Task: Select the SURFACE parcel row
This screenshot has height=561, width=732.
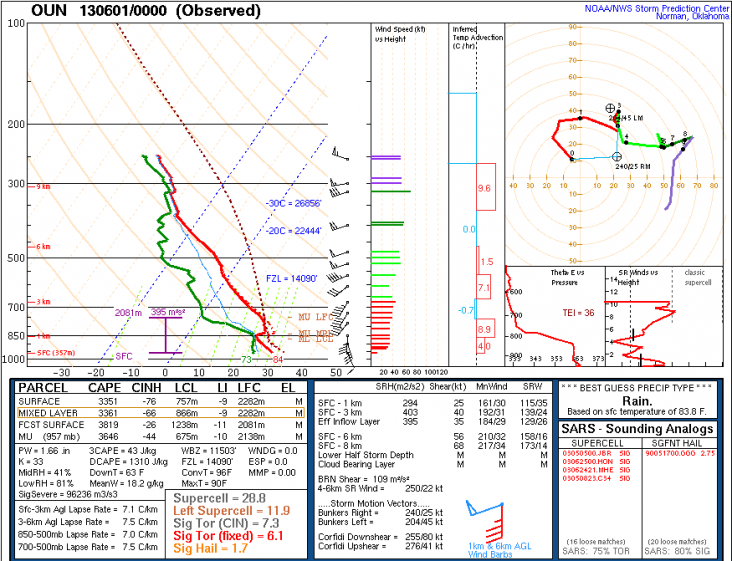Action: point(150,401)
